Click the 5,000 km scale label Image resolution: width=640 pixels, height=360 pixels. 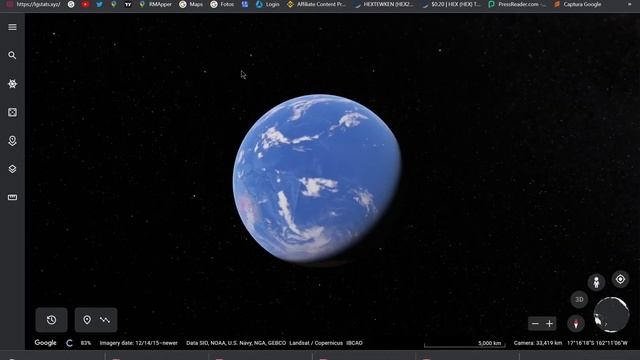[x=489, y=343]
